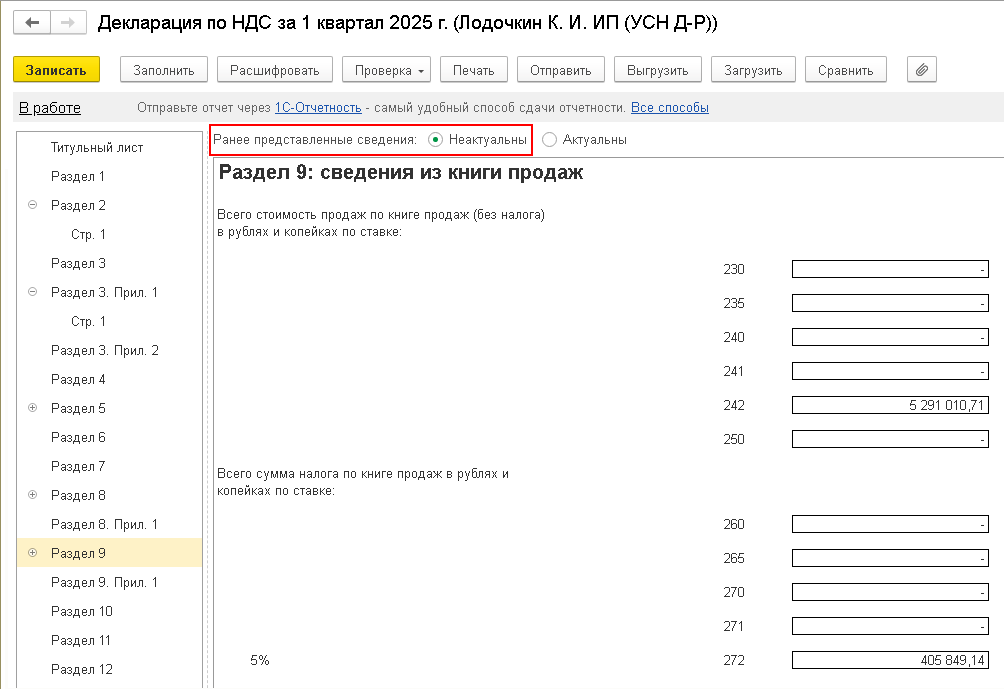Select the Актуальны radio button

click(x=549, y=140)
